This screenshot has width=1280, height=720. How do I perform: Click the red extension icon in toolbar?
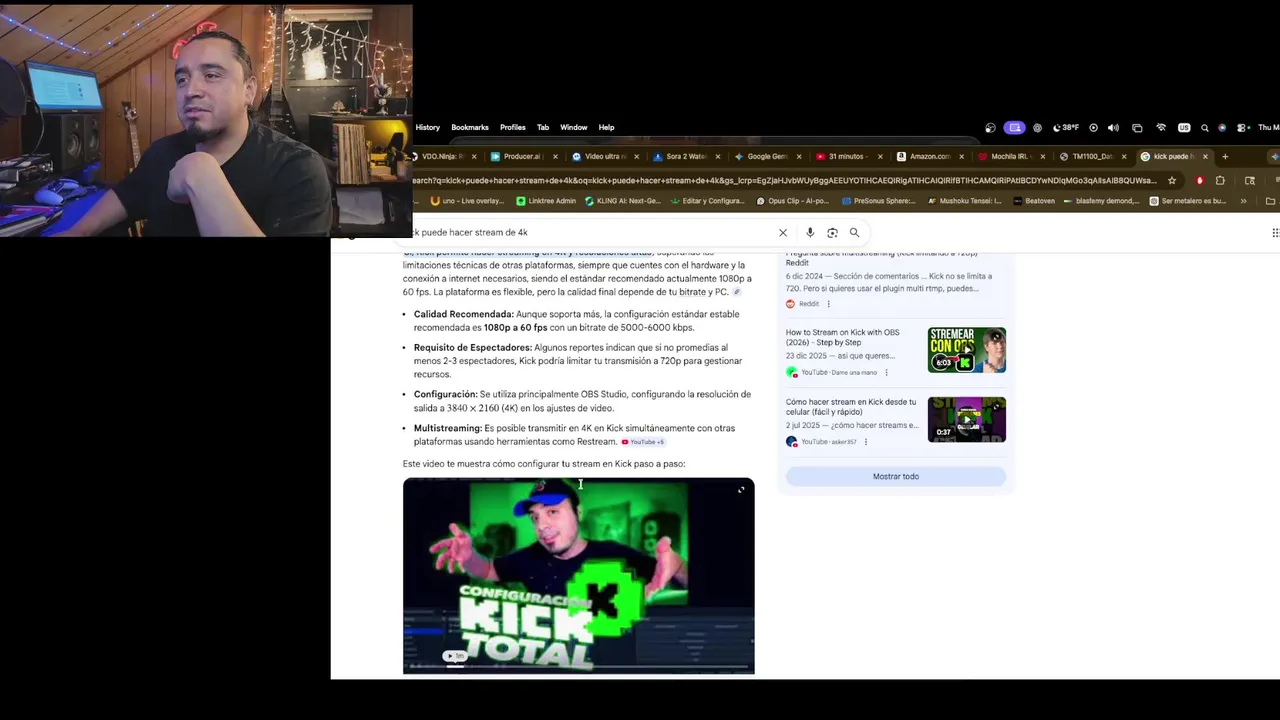tap(1199, 181)
